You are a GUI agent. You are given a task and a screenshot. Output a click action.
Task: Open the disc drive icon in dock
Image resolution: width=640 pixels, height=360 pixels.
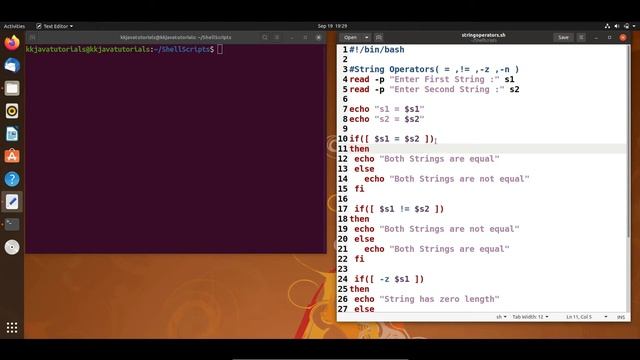pyautogui.click(x=12, y=247)
